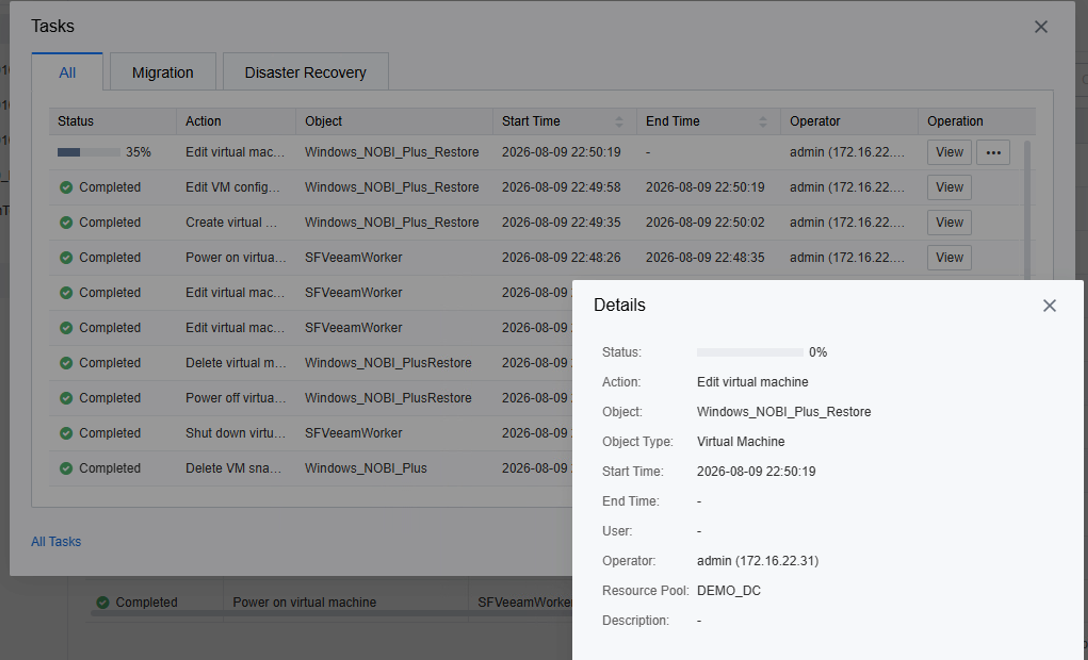Close the Details panel

click(1049, 305)
